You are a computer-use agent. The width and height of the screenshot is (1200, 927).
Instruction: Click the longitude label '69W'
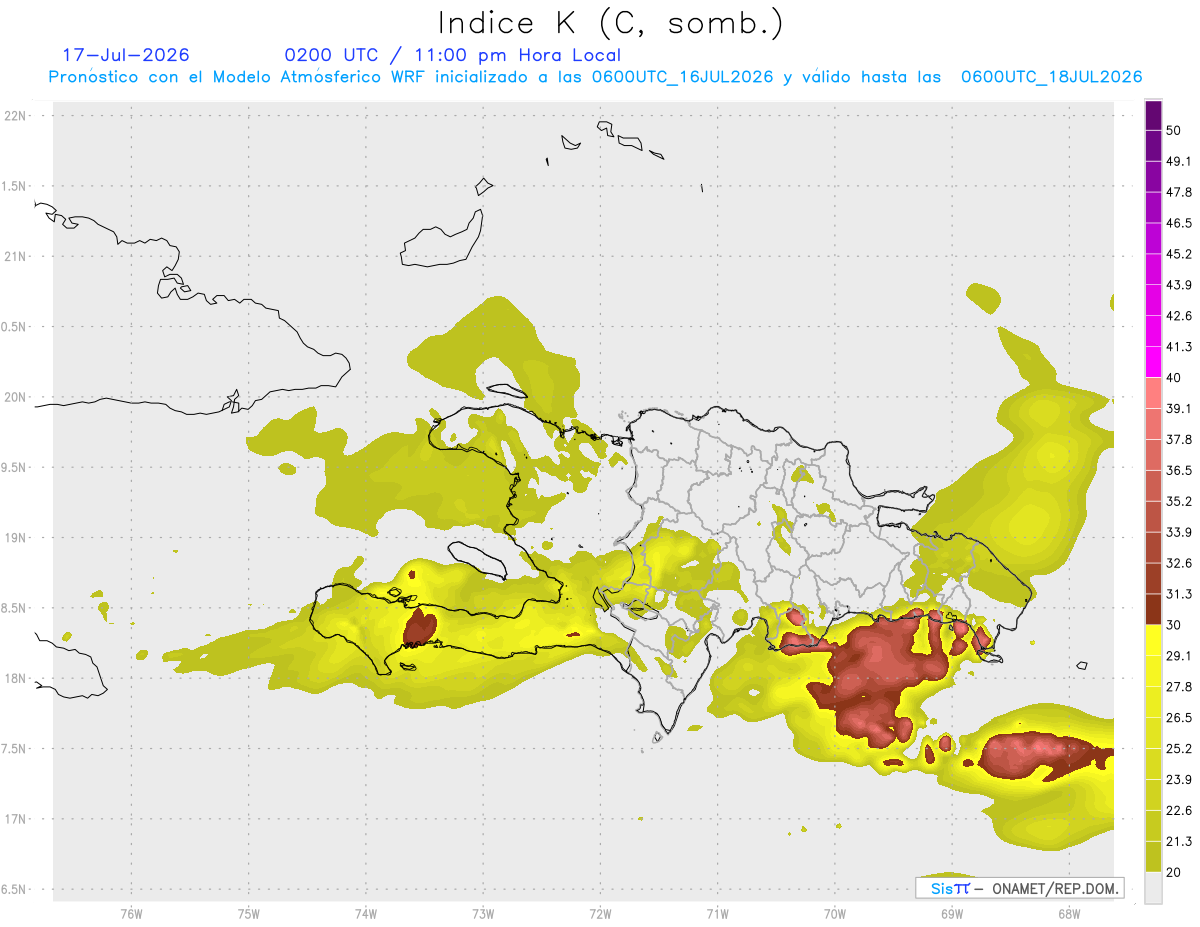point(951,914)
